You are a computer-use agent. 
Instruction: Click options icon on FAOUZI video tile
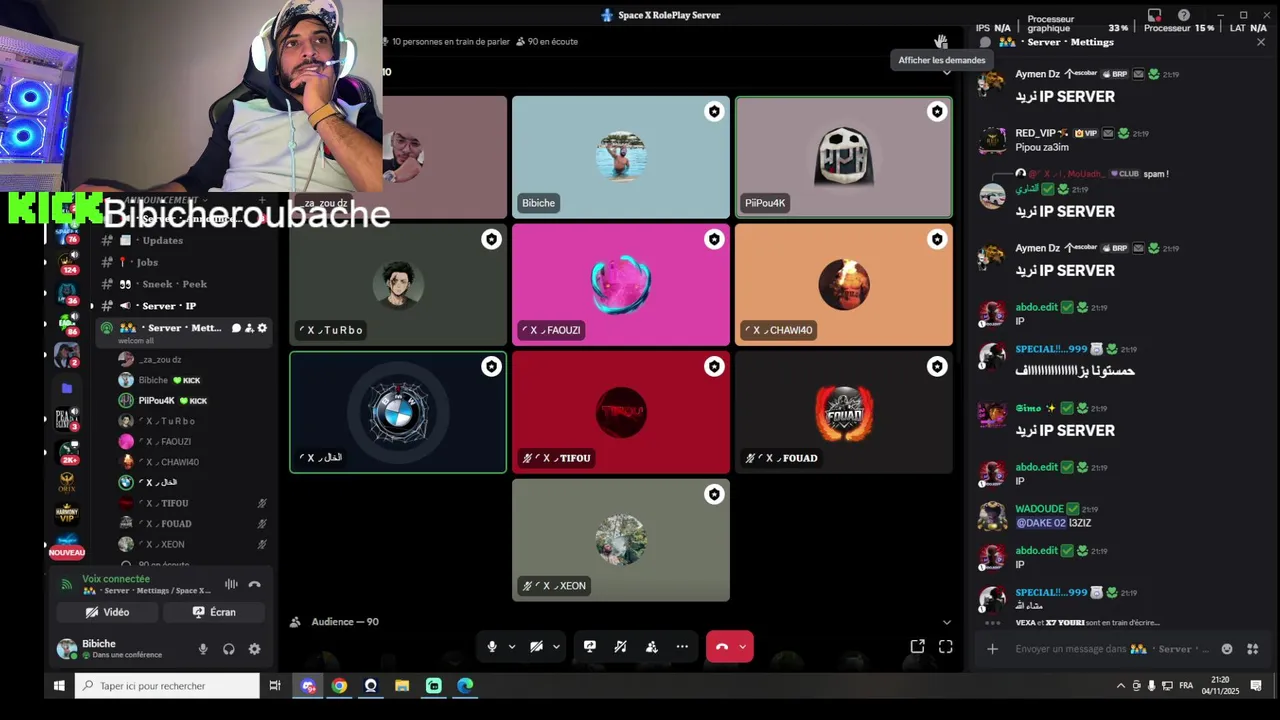click(x=714, y=240)
